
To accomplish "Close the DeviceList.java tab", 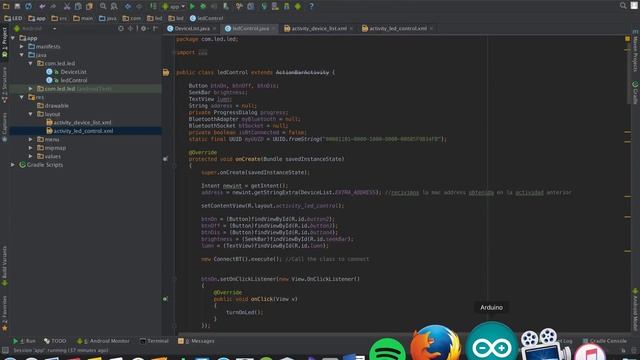I will pyautogui.click(x=215, y=29).
